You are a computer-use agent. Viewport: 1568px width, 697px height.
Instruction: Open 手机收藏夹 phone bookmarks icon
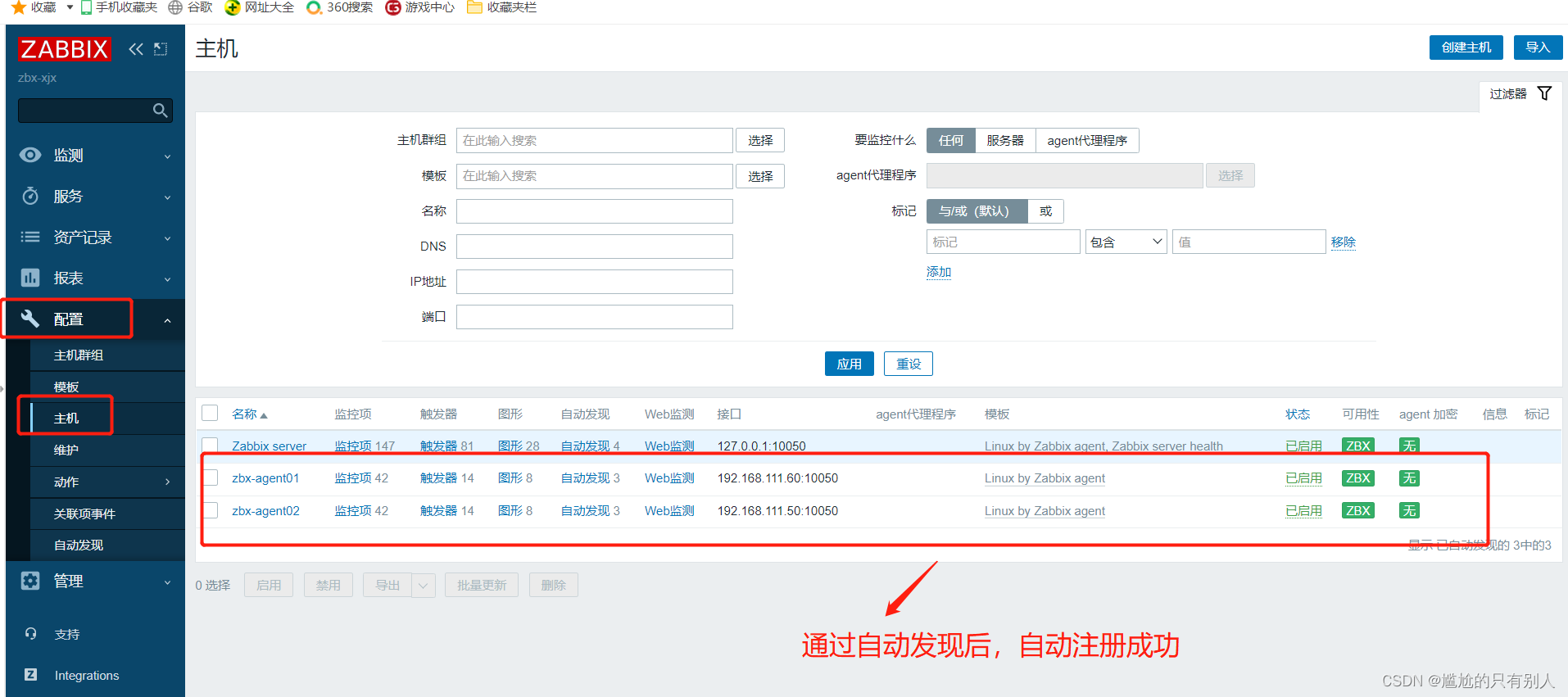86,7
